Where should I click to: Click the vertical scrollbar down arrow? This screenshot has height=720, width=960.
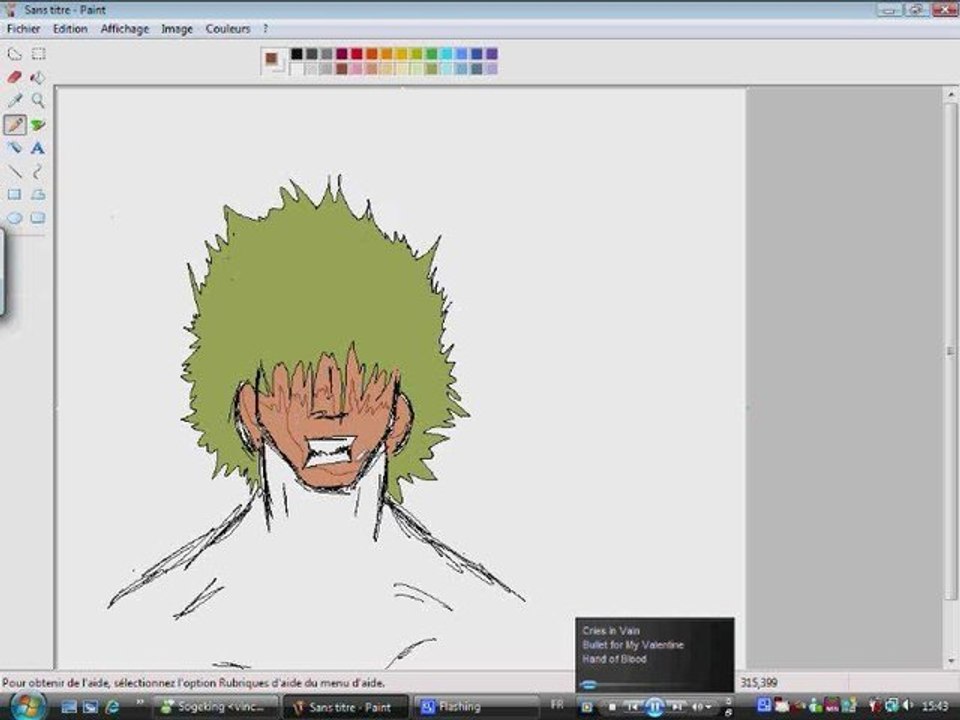(x=950, y=661)
